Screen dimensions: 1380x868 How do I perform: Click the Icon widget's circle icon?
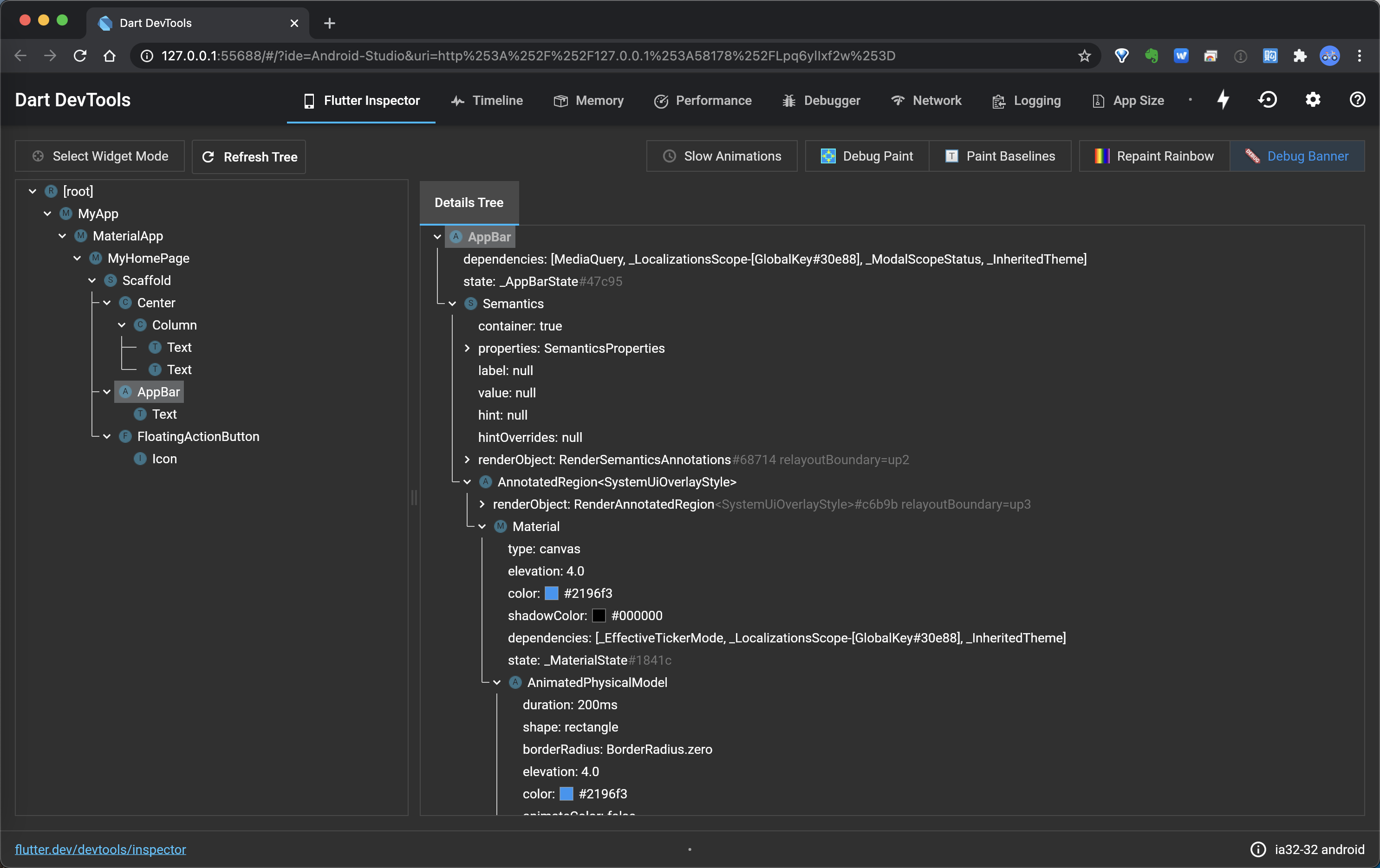pos(140,458)
